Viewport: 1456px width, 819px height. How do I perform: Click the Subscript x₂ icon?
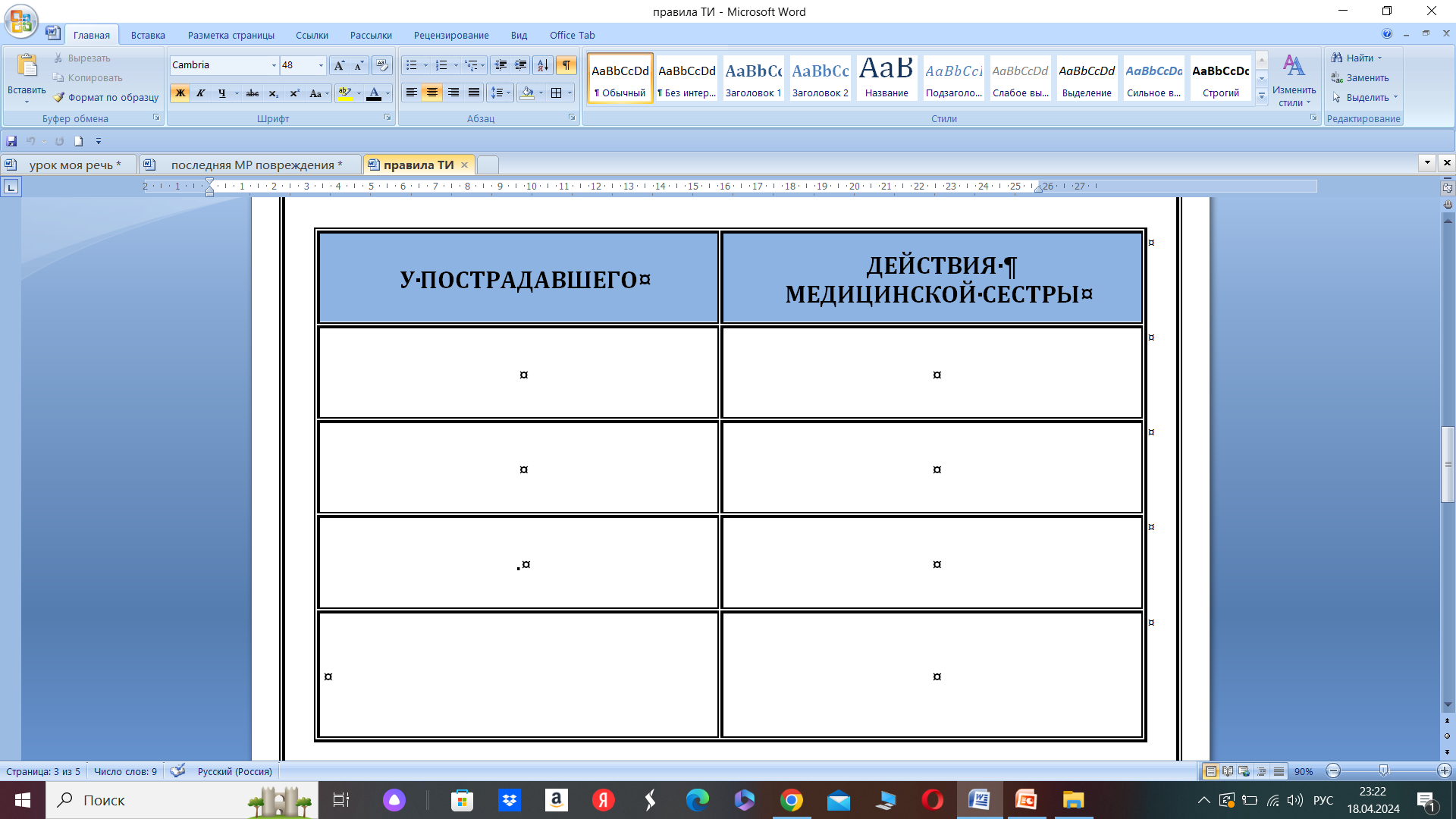pos(274,93)
